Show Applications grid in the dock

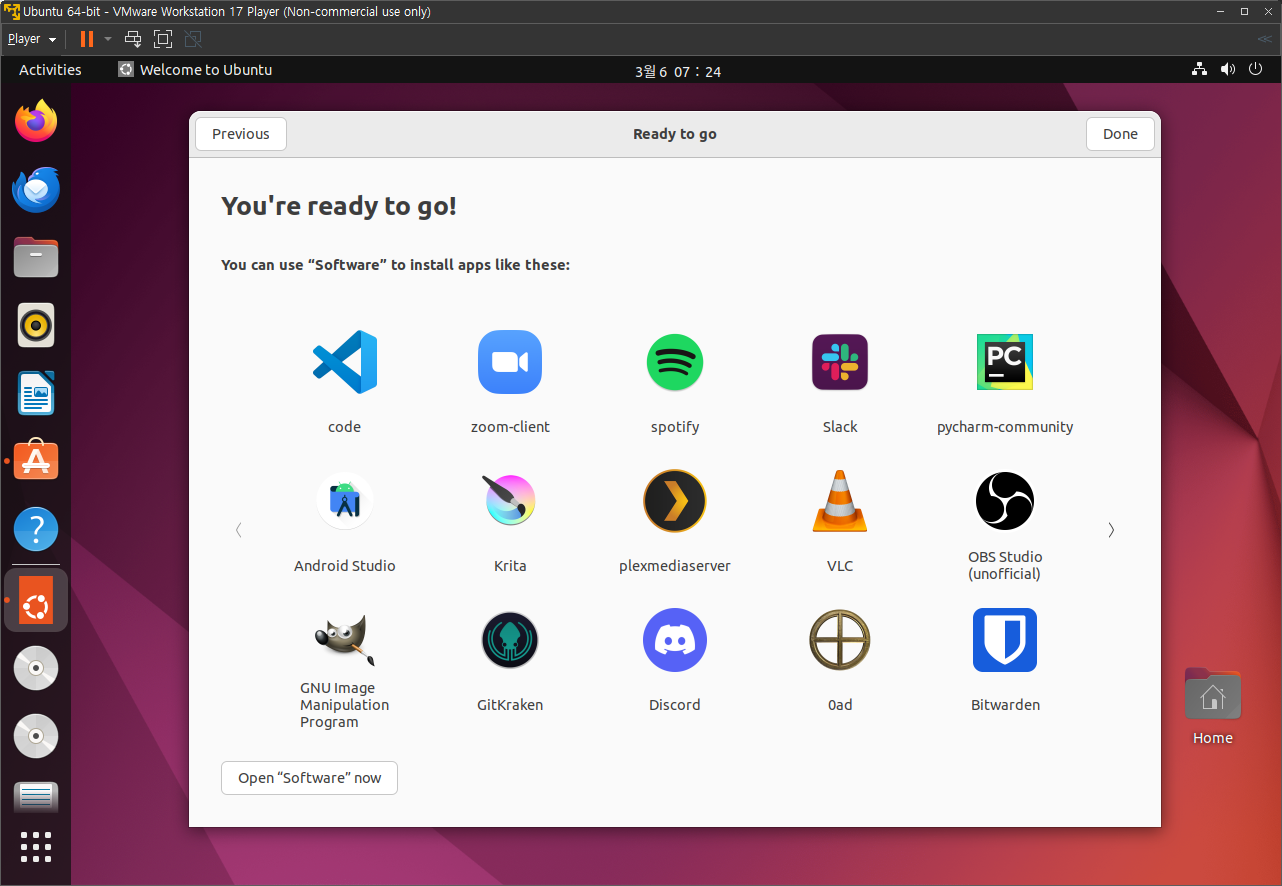(36, 847)
